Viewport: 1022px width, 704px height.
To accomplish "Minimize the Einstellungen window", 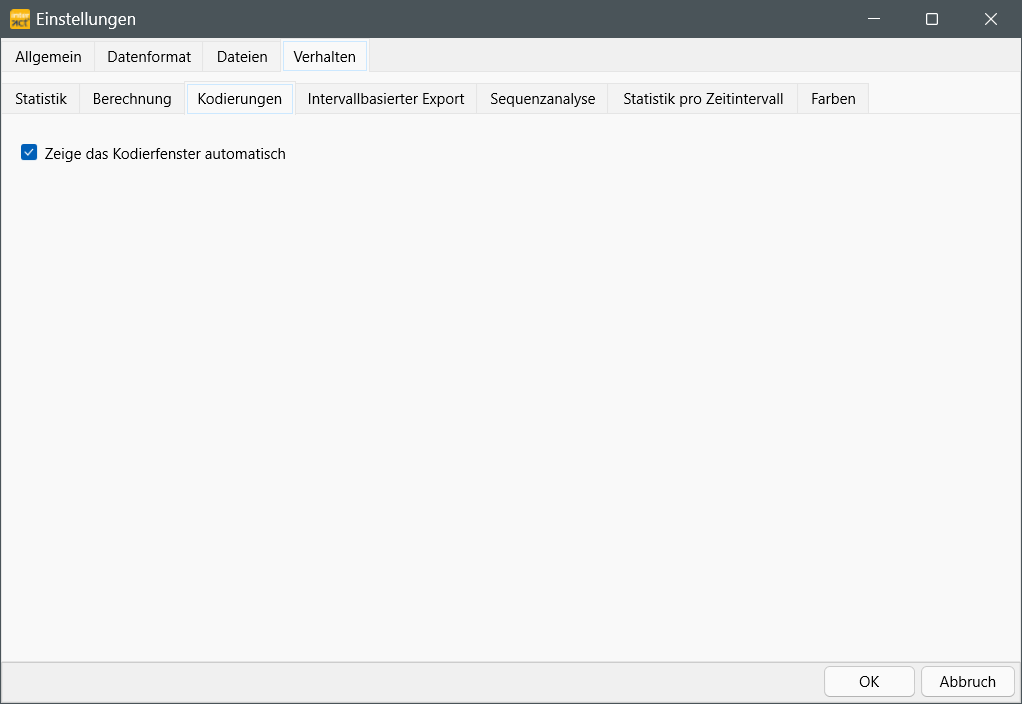I will [873, 19].
